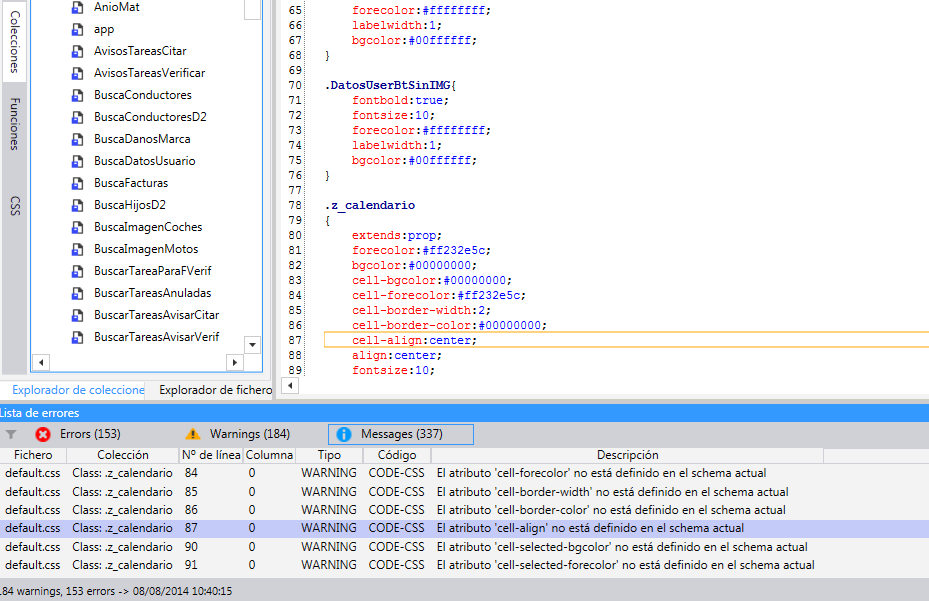The width and height of the screenshot is (929, 601).
Task: Click code line cell-border-width:2;
Action: click(421, 310)
